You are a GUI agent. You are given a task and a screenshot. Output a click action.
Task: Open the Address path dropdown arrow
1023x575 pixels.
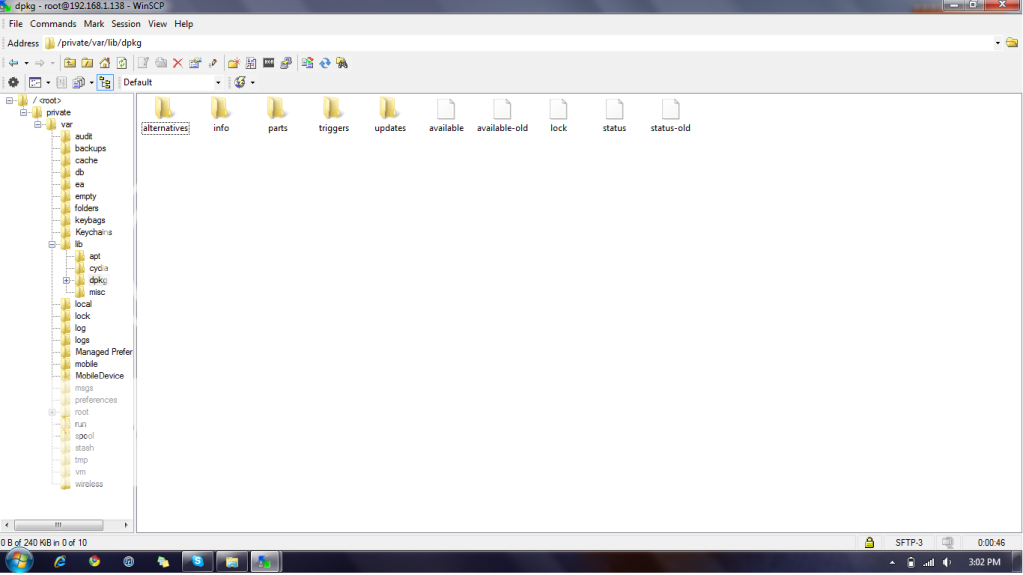click(x=997, y=43)
